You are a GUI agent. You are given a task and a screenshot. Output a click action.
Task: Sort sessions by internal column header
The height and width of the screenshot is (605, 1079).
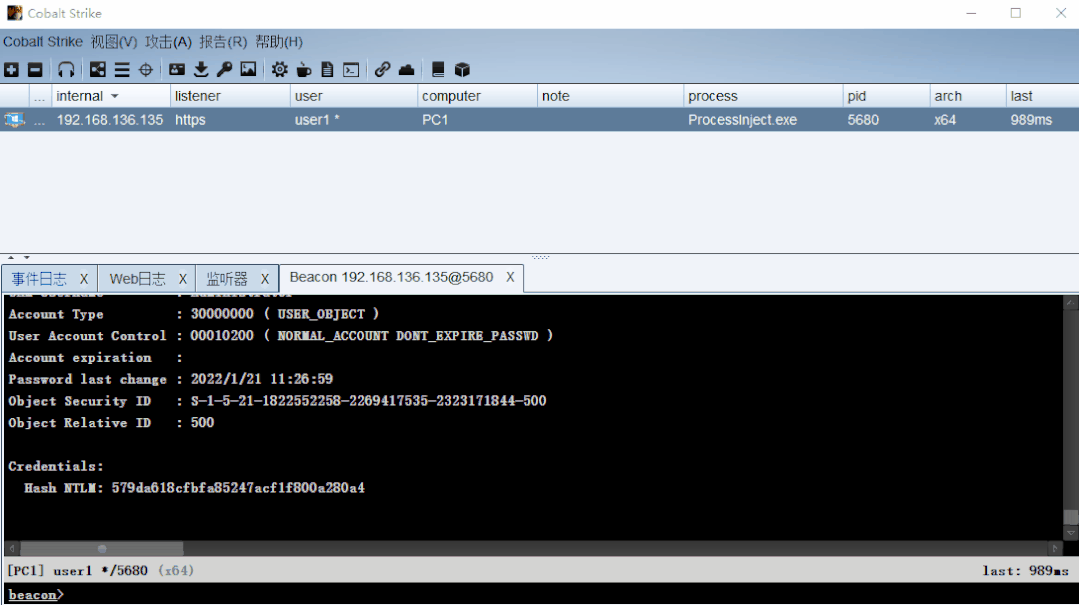pos(110,96)
